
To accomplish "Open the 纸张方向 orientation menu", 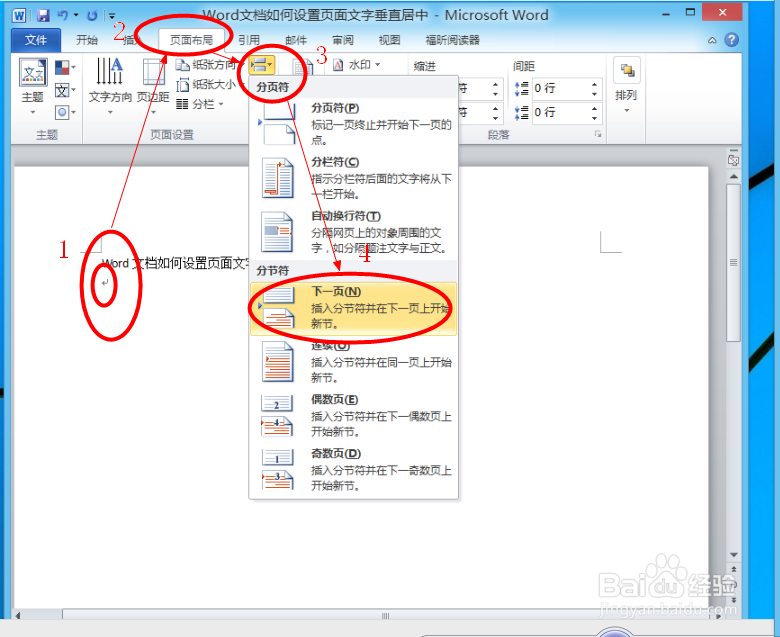I will 207,65.
